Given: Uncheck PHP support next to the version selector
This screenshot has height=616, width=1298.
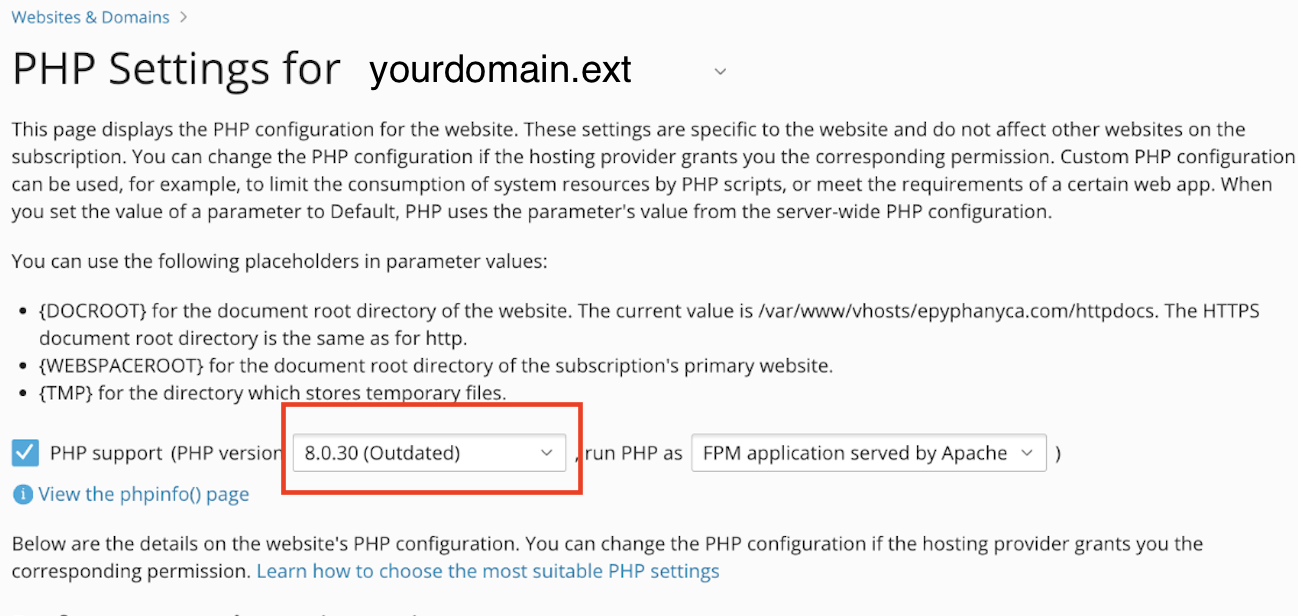Looking at the screenshot, I should click(24, 452).
